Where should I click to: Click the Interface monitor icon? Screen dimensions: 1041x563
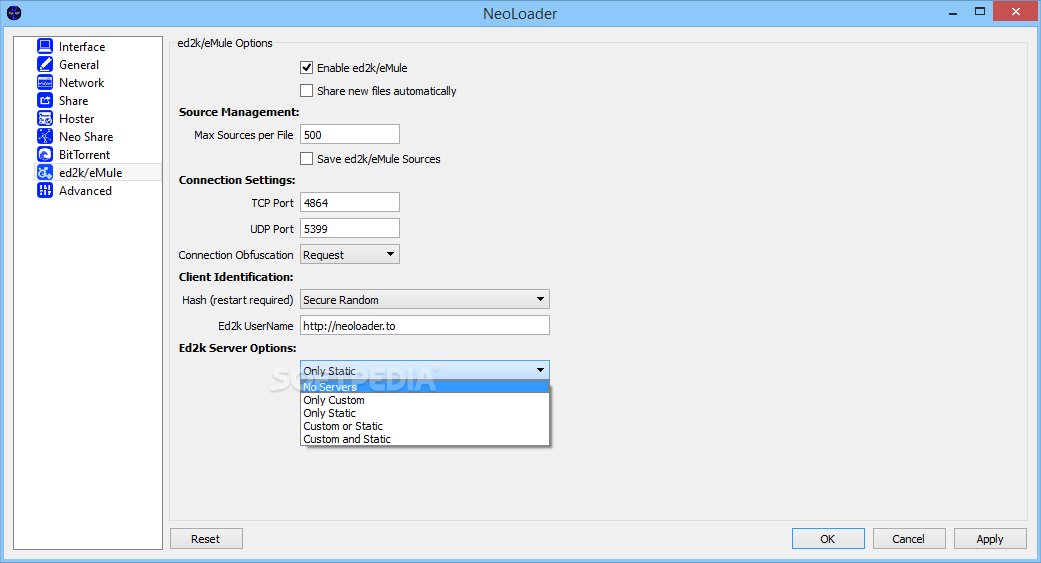point(44,46)
